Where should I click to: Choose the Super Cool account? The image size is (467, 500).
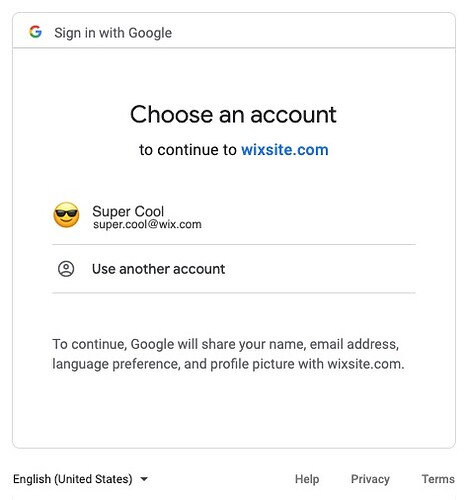tap(234, 217)
